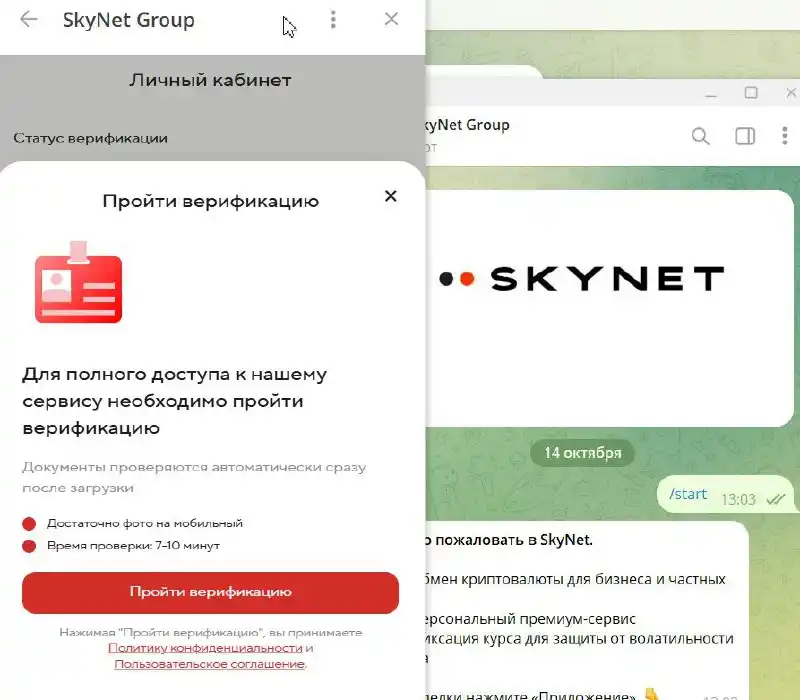Search in the SkyNet Group chat
The image size is (800, 700).
click(x=701, y=136)
